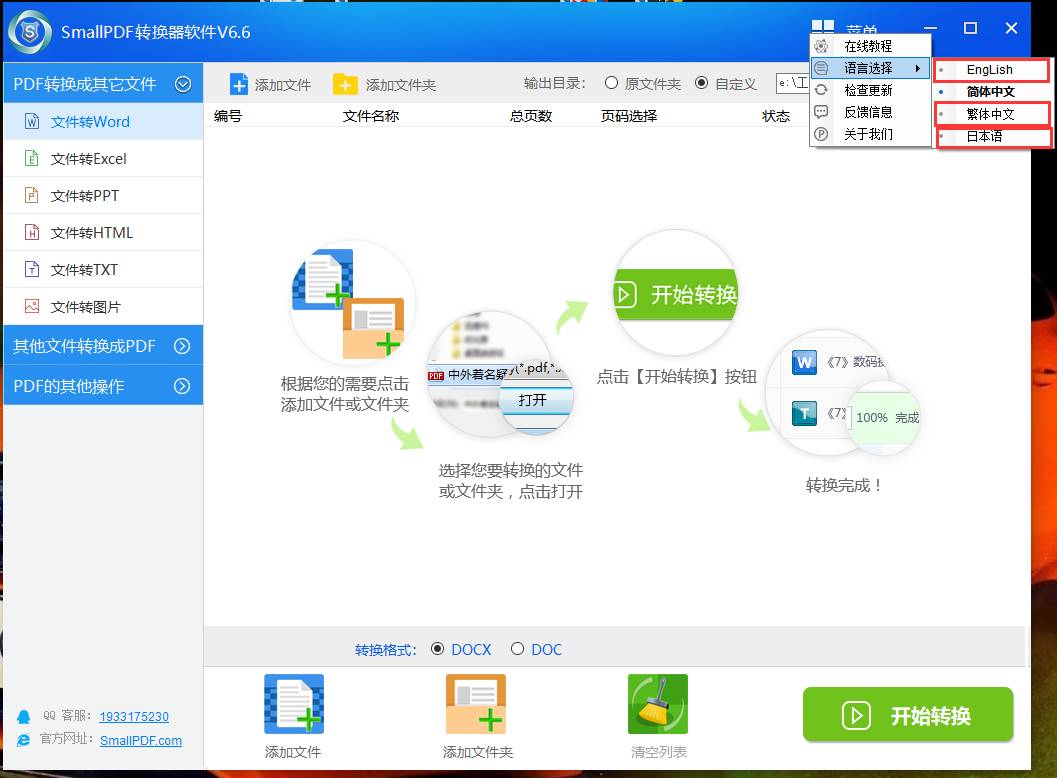Image resolution: width=1057 pixels, height=778 pixels.
Task: Select 文件转Word in the sidebar
Action: click(x=103, y=121)
